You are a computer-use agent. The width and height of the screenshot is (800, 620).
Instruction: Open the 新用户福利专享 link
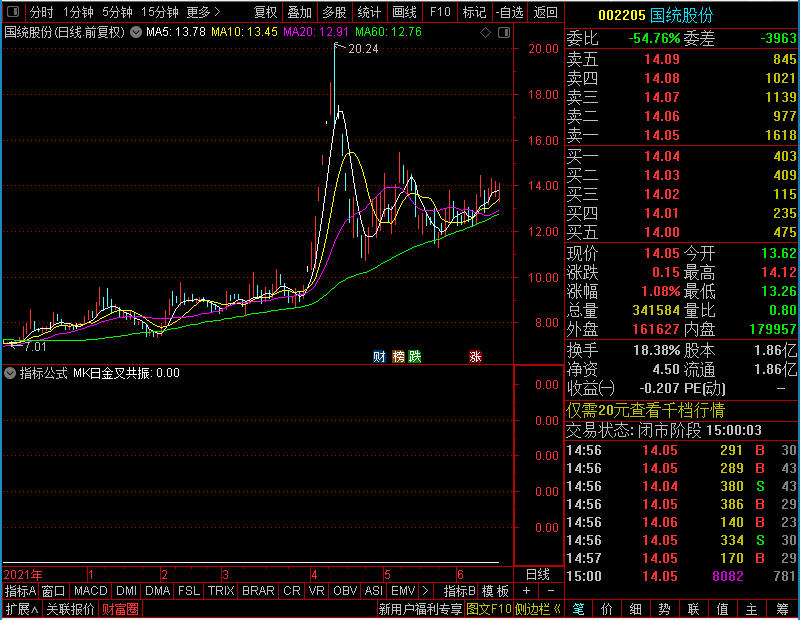point(420,609)
